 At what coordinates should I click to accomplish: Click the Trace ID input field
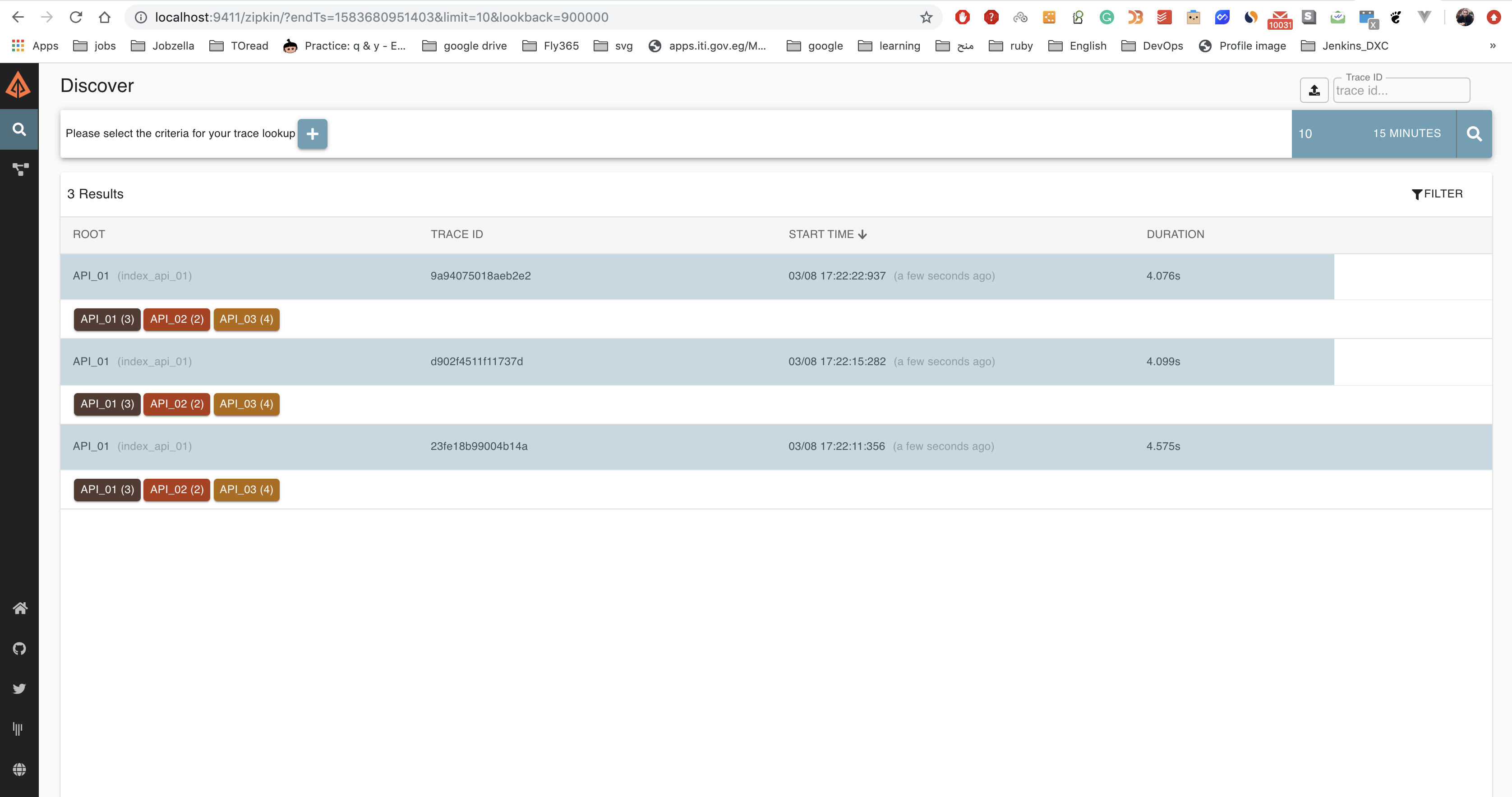pos(1401,91)
